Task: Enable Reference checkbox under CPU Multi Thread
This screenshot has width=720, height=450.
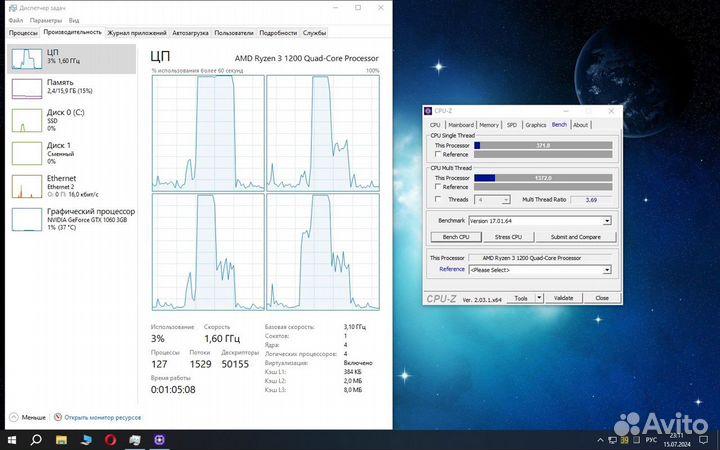Action: [x=437, y=187]
